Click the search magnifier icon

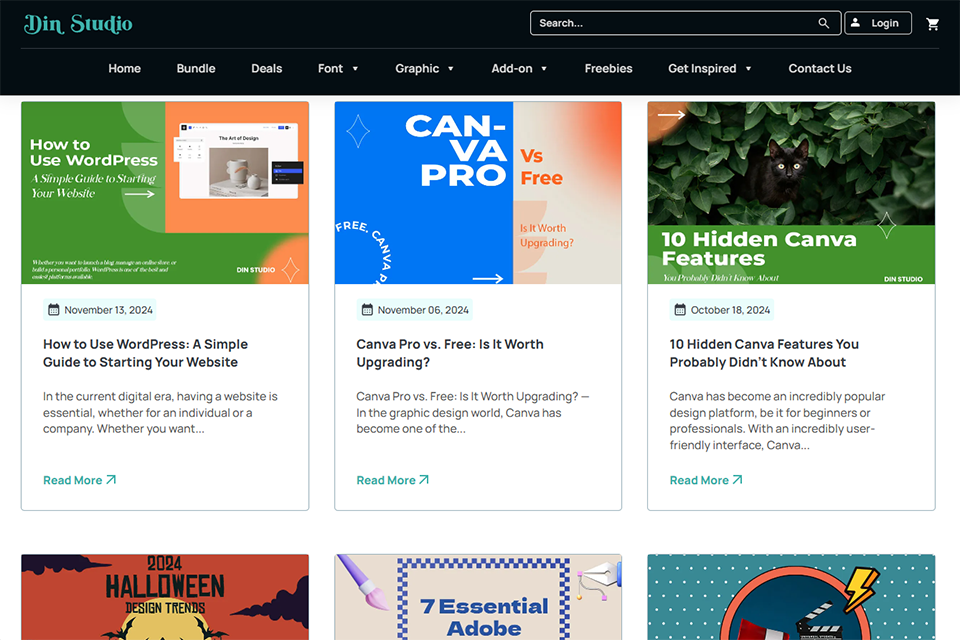(x=823, y=23)
